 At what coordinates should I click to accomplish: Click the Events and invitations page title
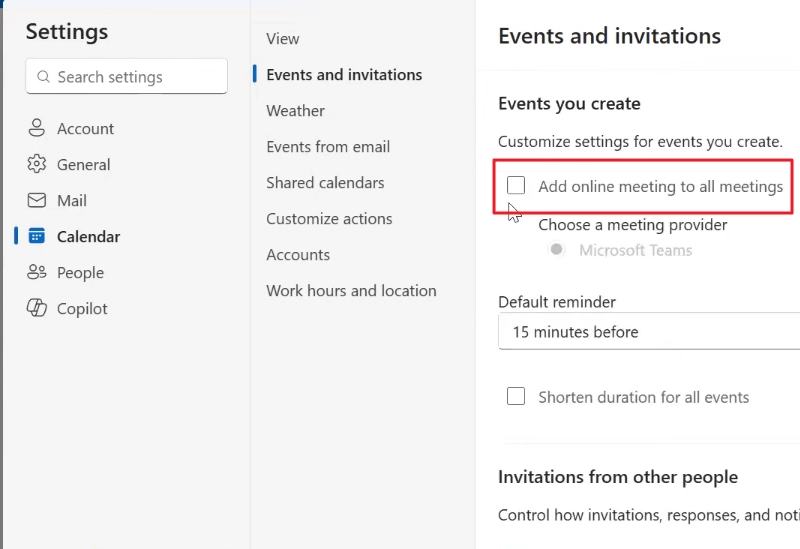point(610,36)
